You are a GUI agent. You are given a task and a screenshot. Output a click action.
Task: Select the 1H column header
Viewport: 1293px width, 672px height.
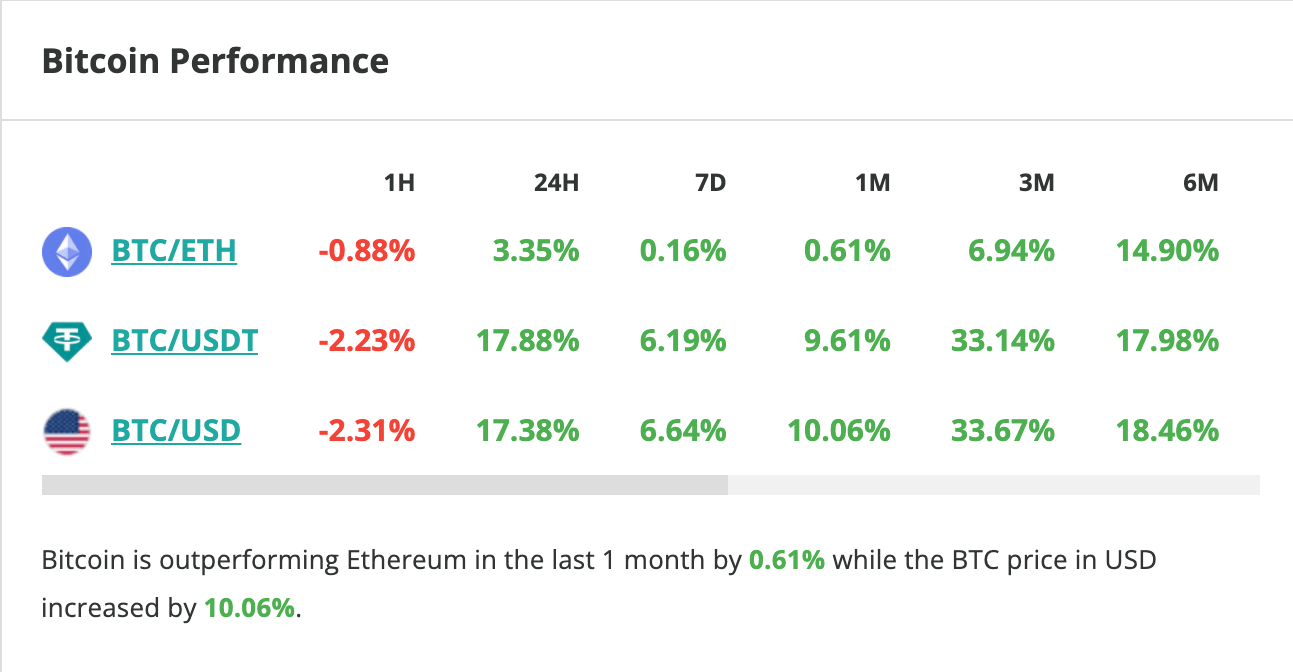[399, 183]
